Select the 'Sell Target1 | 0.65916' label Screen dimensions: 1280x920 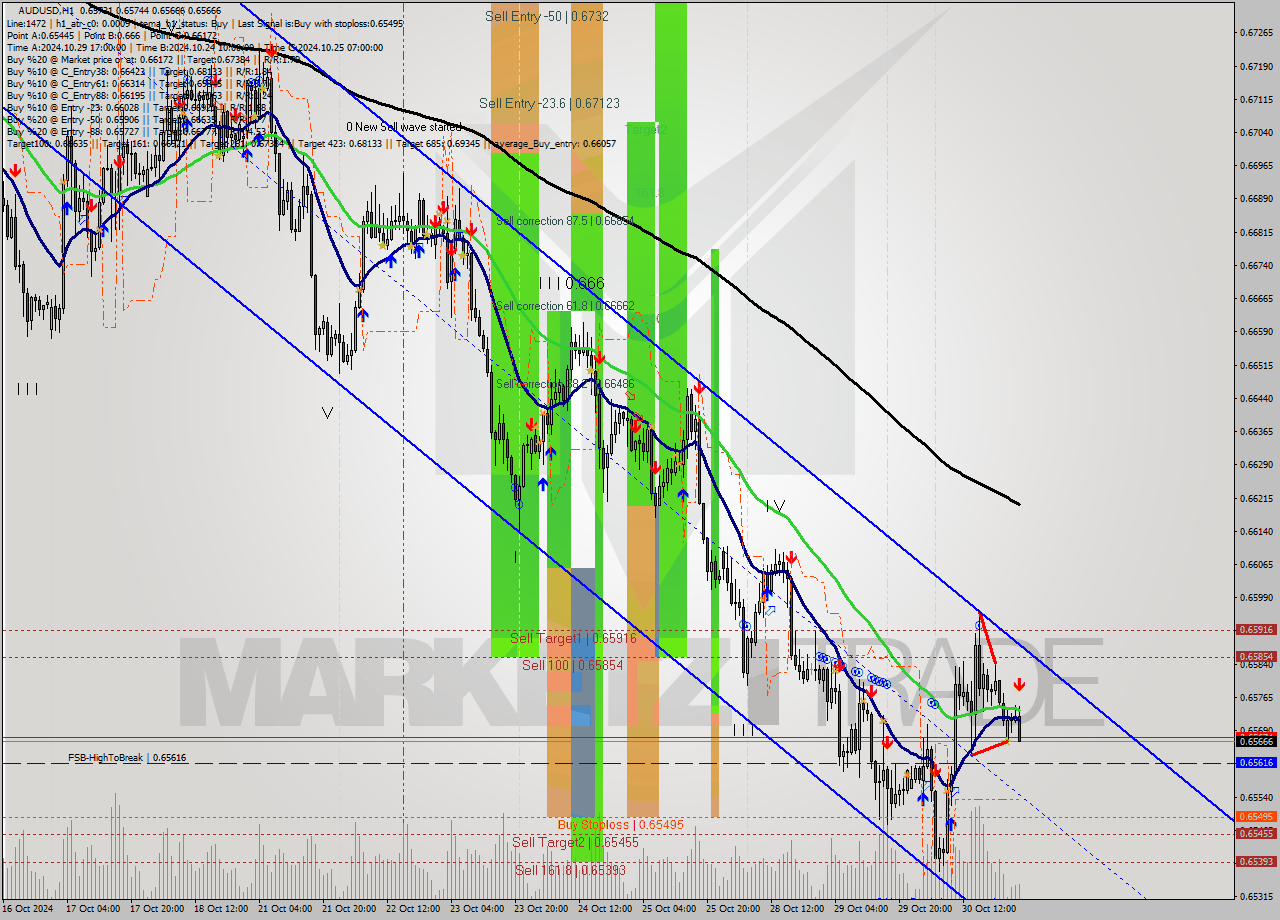(x=573, y=638)
